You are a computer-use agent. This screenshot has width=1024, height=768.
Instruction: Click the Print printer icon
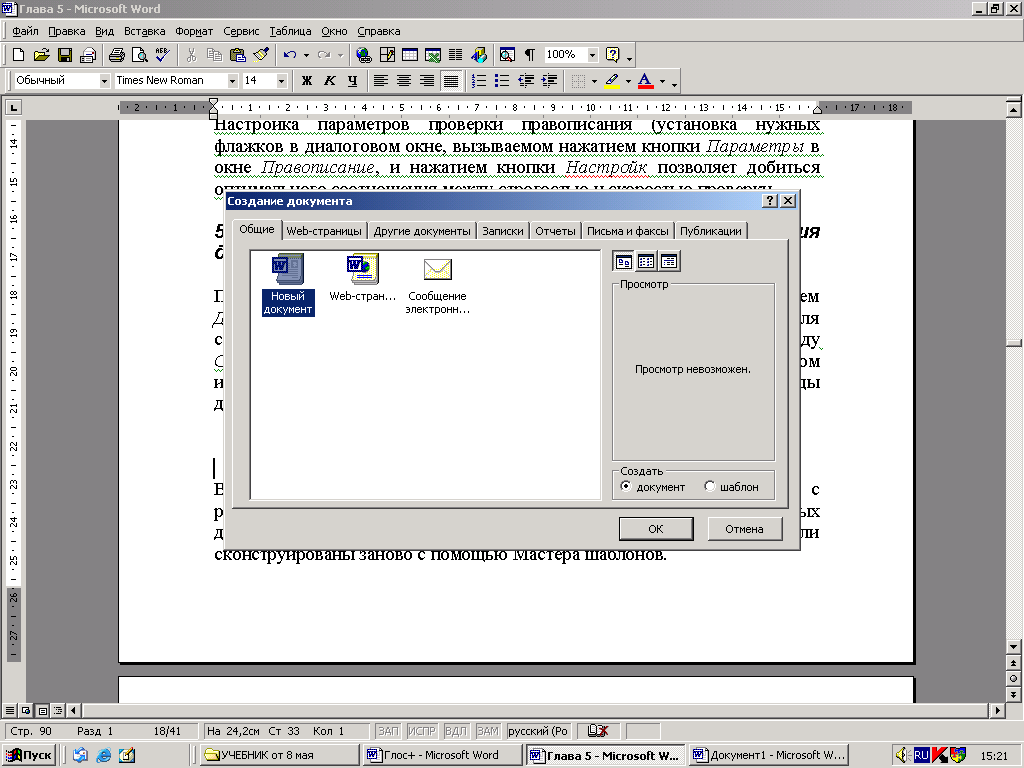click(117, 55)
